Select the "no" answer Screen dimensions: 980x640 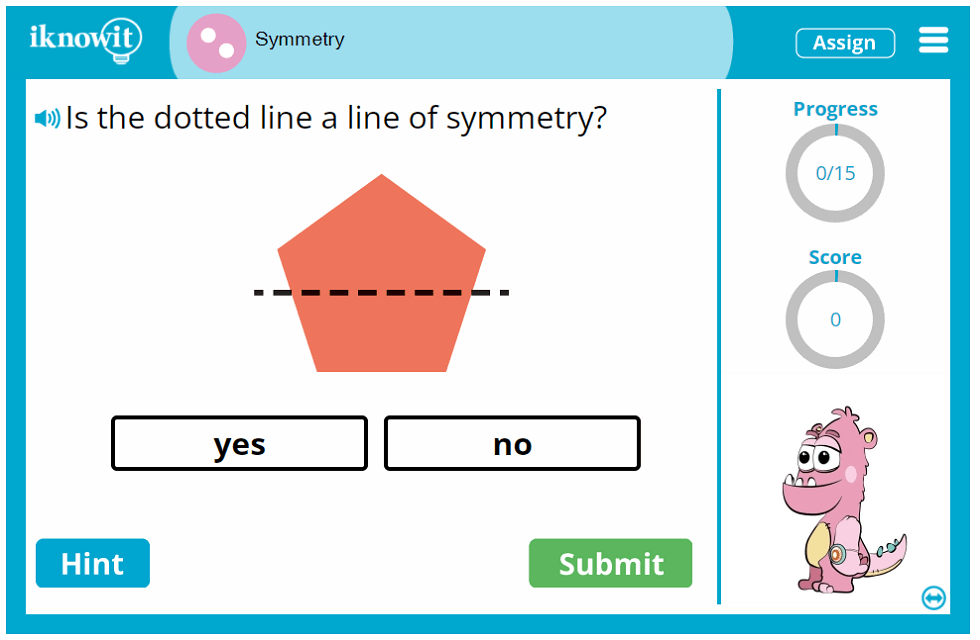coord(512,444)
